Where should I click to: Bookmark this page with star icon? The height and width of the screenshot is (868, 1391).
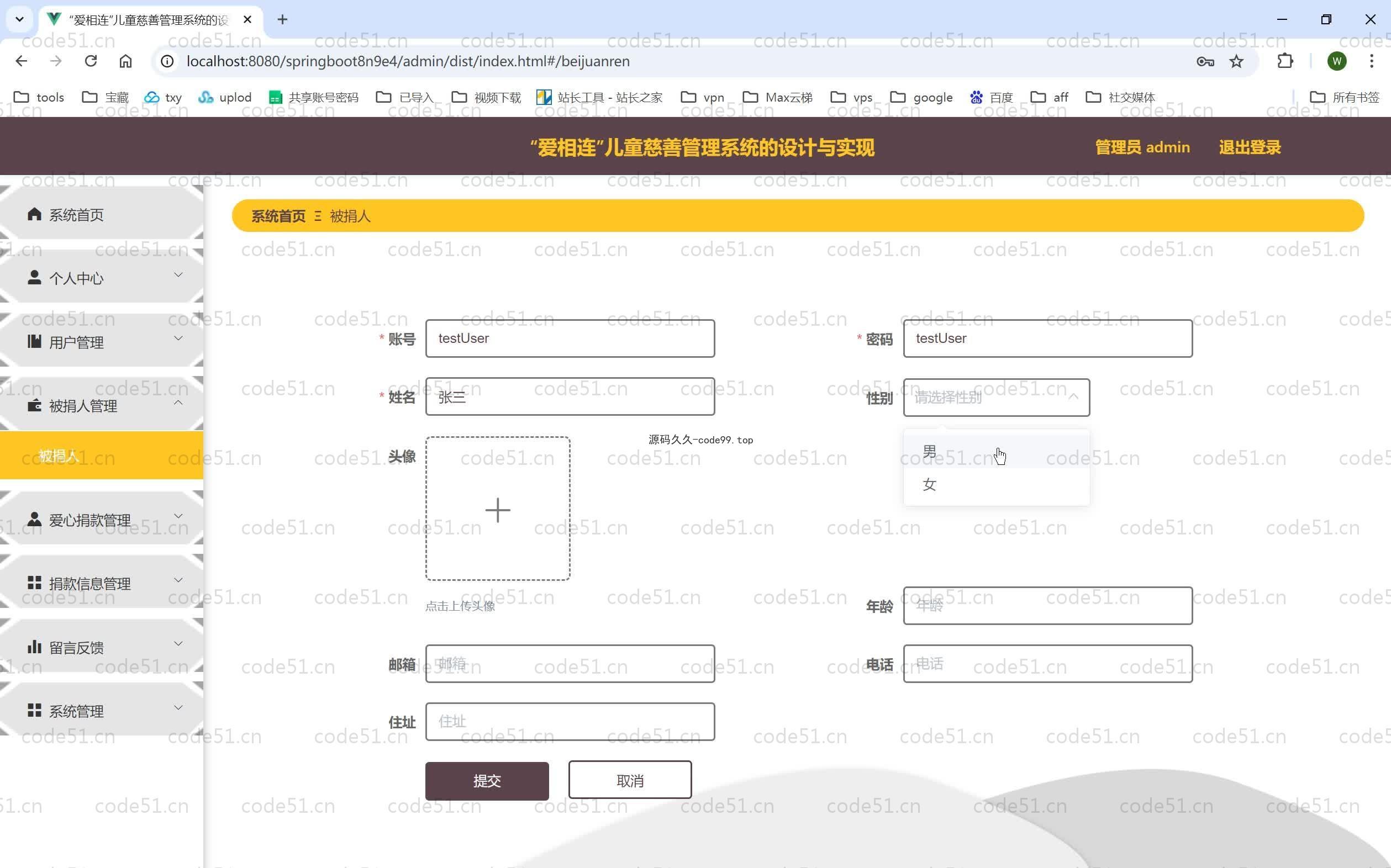[x=1236, y=61]
